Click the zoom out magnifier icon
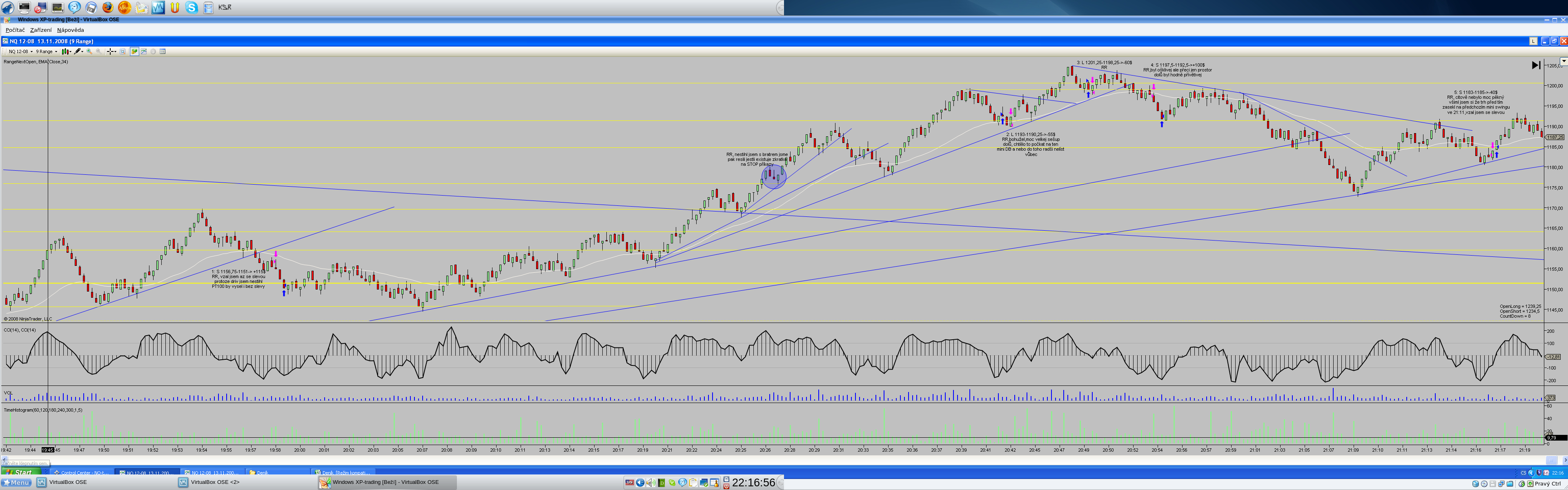This screenshot has width=1568, height=490. tap(98, 52)
